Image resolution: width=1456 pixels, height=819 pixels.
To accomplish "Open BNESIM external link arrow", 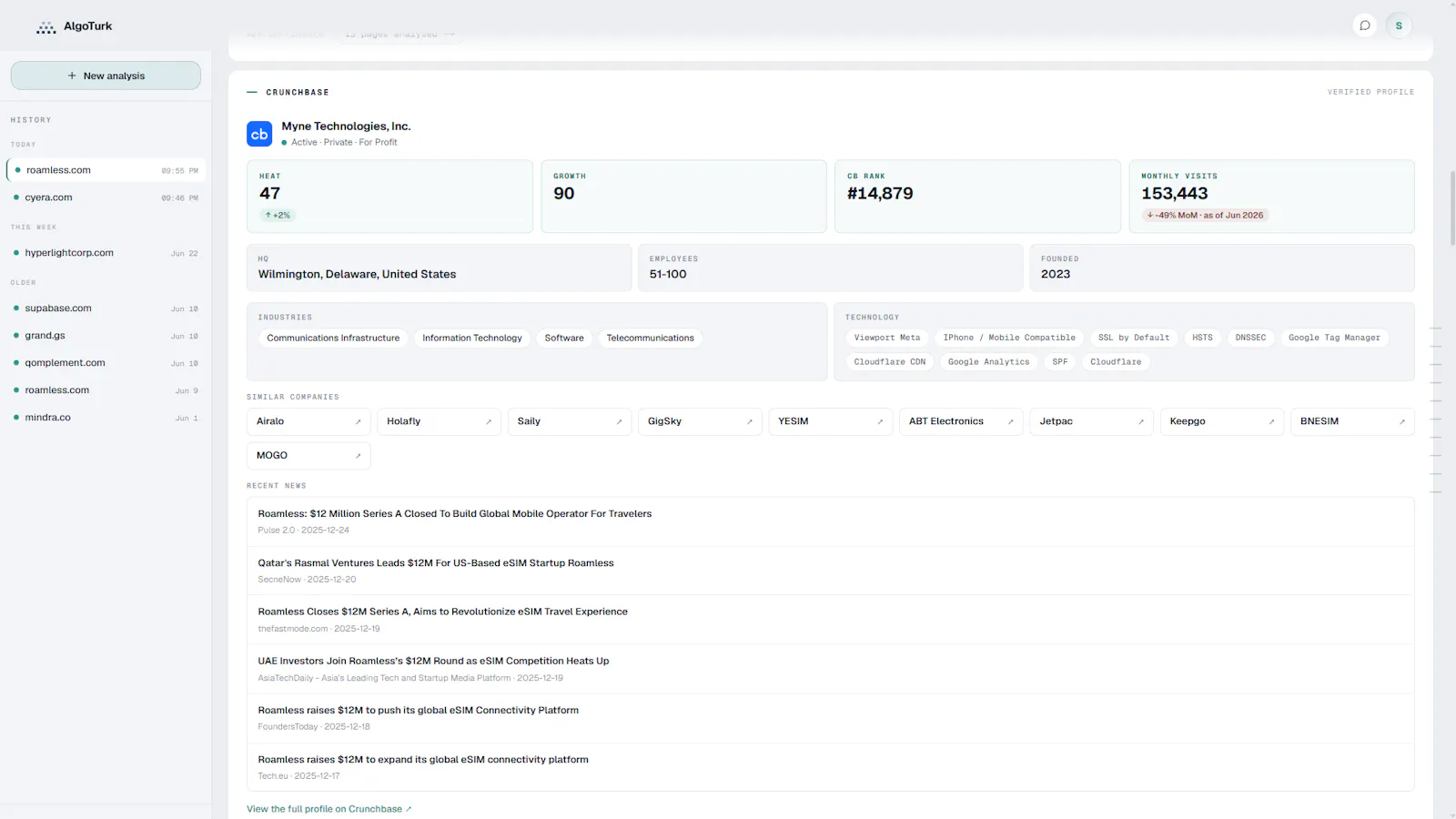I will click(x=1402, y=421).
